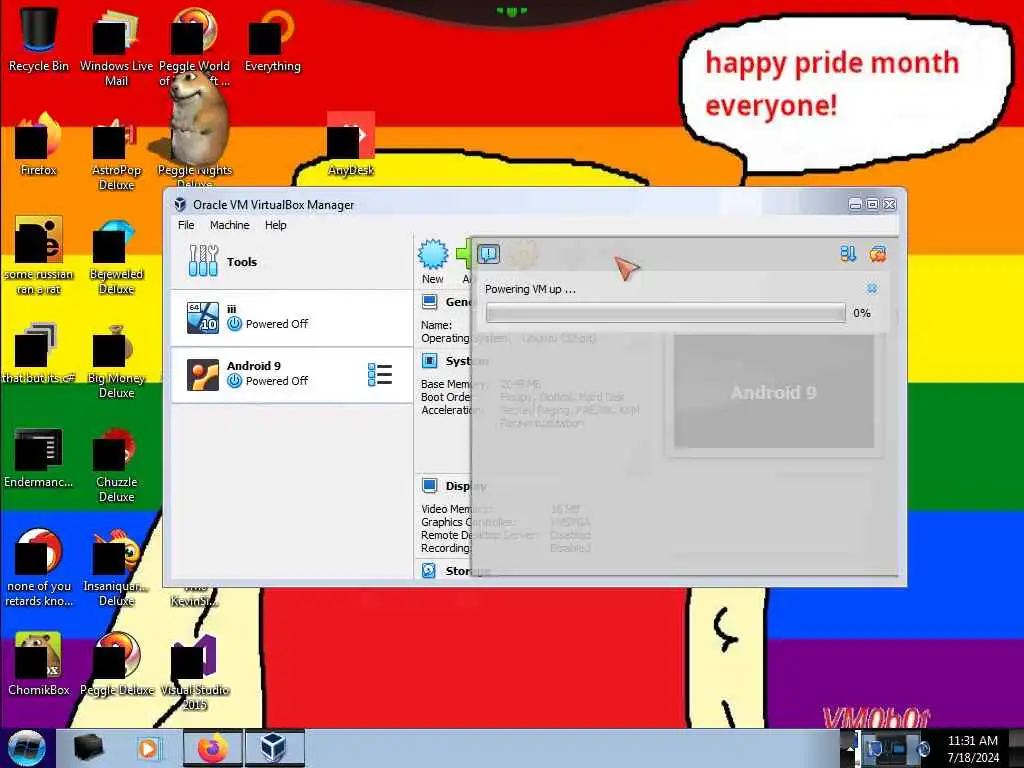Click the New machine toolbar button
This screenshot has height=768, width=1024.
pyautogui.click(x=432, y=262)
